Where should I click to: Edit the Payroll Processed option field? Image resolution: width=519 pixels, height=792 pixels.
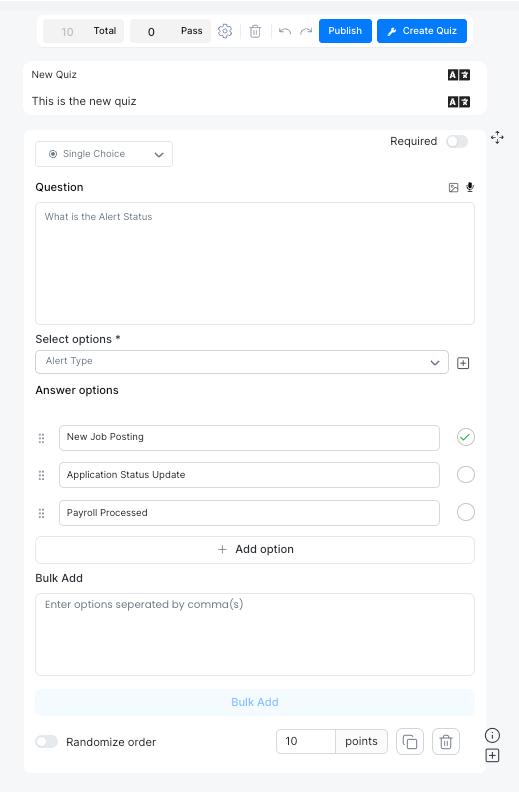[249, 513]
